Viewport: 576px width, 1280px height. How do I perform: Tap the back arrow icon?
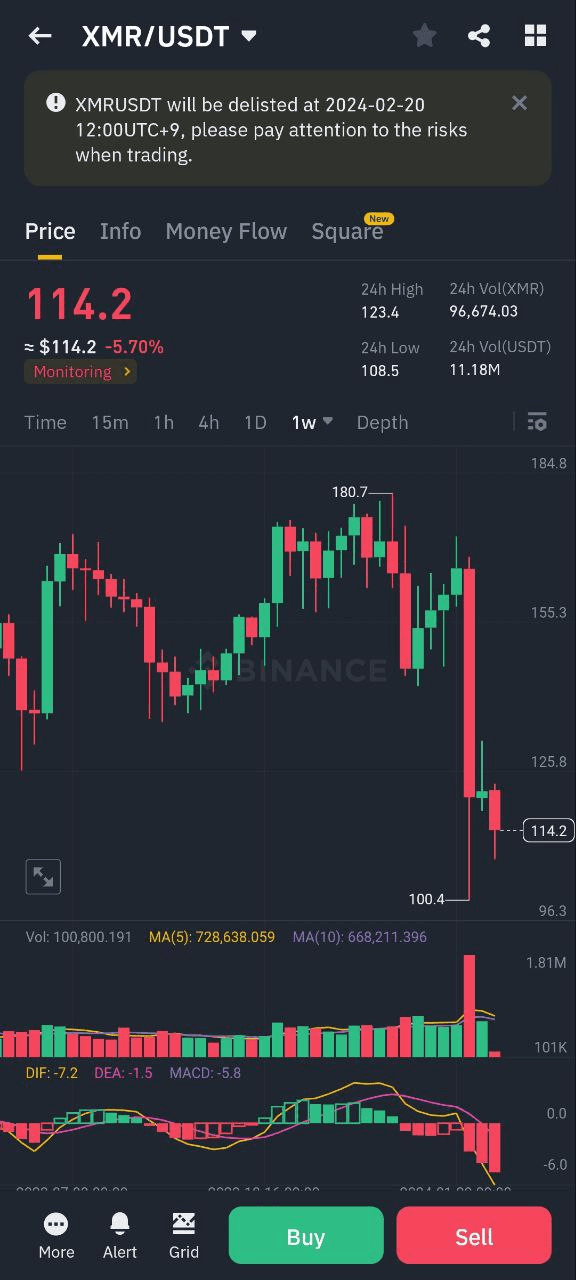click(39, 36)
